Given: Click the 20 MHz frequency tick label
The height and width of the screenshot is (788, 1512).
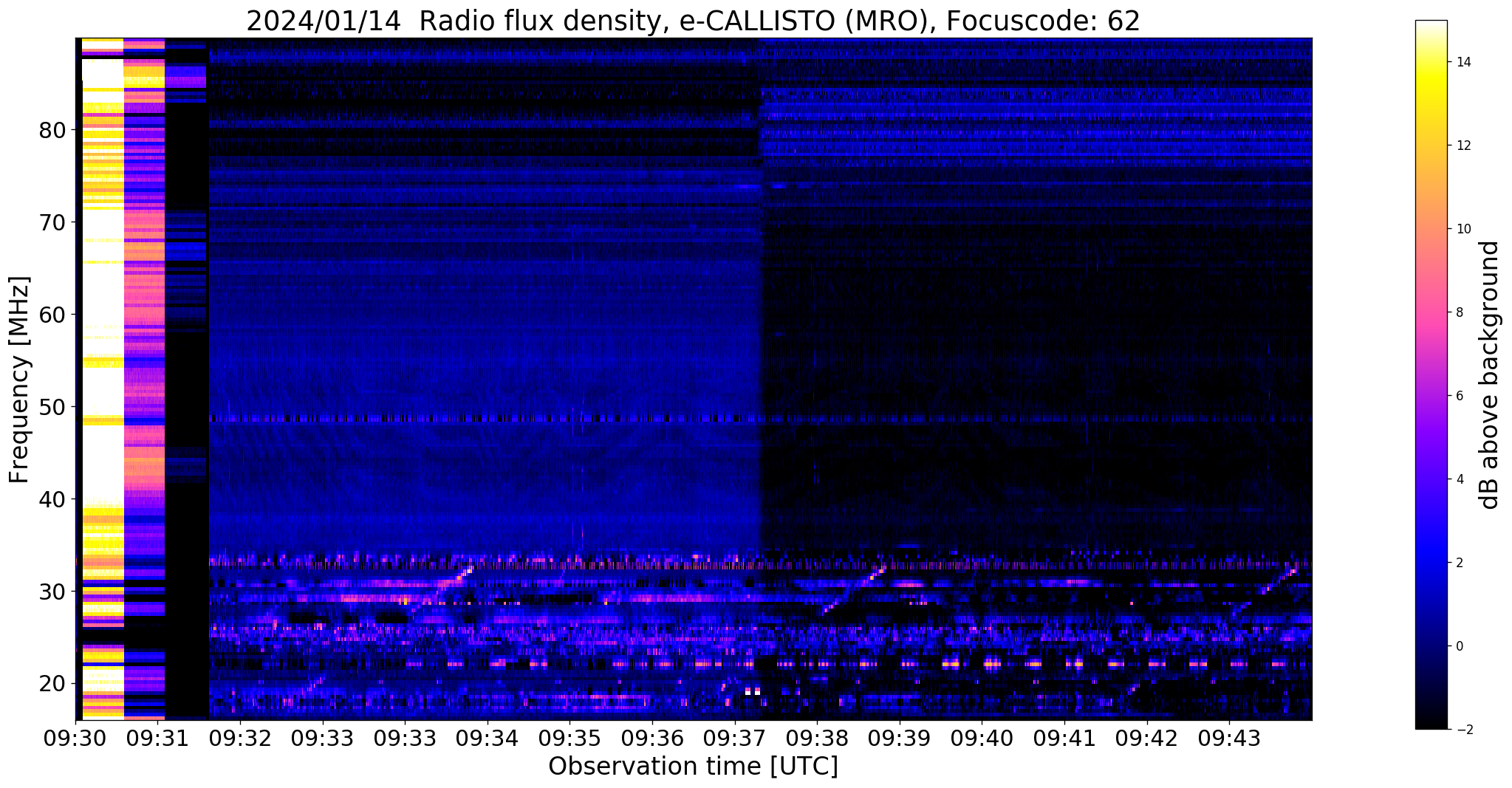Looking at the screenshot, I should coord(52,684).
